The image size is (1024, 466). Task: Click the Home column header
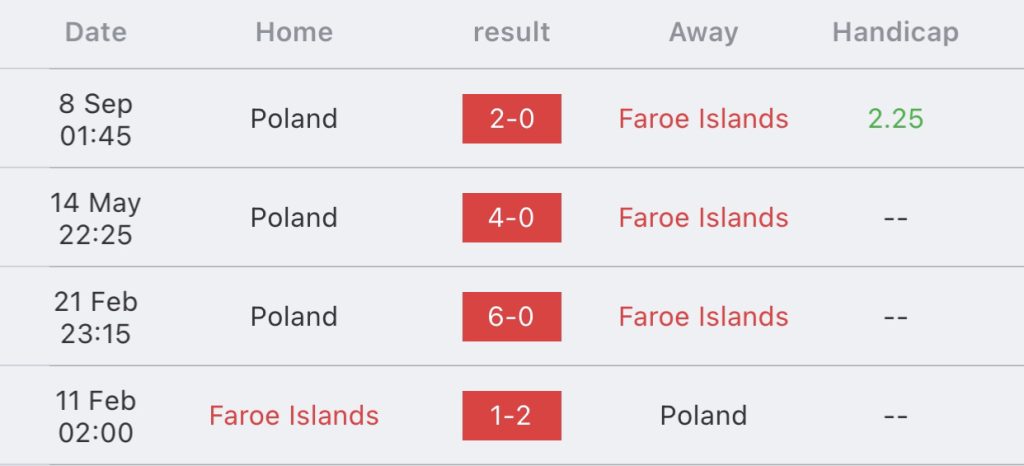(x=294, y=32)
